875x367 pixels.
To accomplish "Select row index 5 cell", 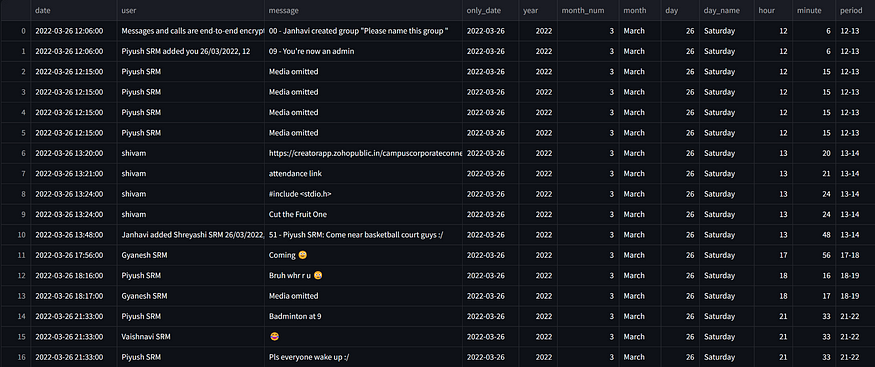I will [16, 133].
